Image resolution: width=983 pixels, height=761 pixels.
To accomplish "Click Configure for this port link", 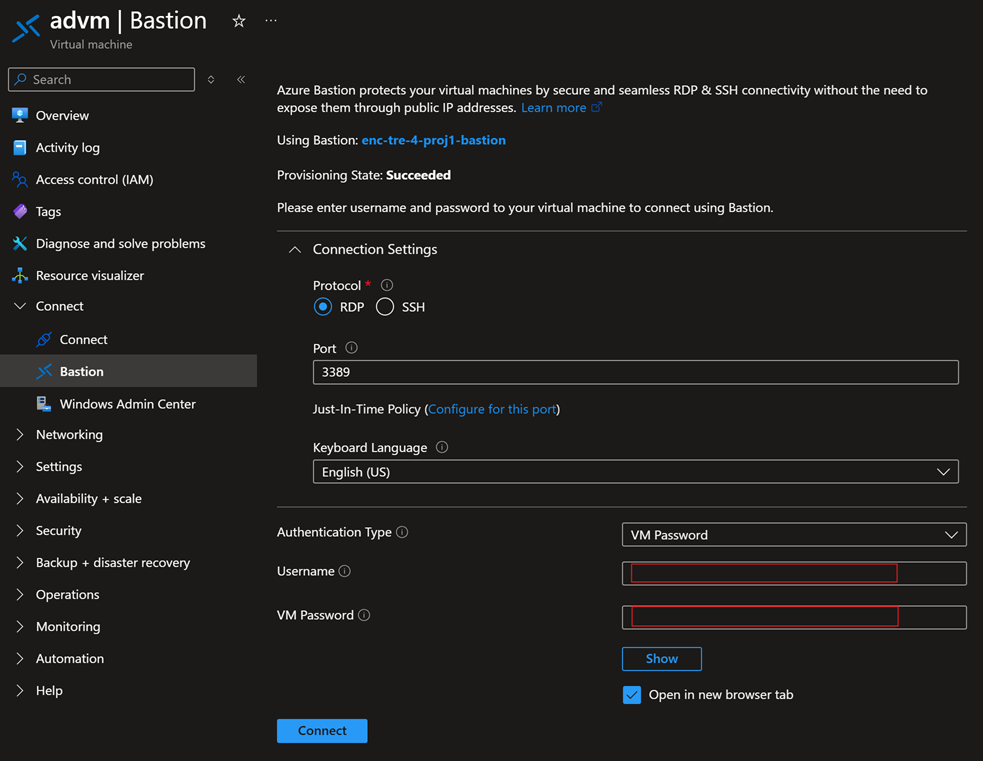I will point(492,409).
